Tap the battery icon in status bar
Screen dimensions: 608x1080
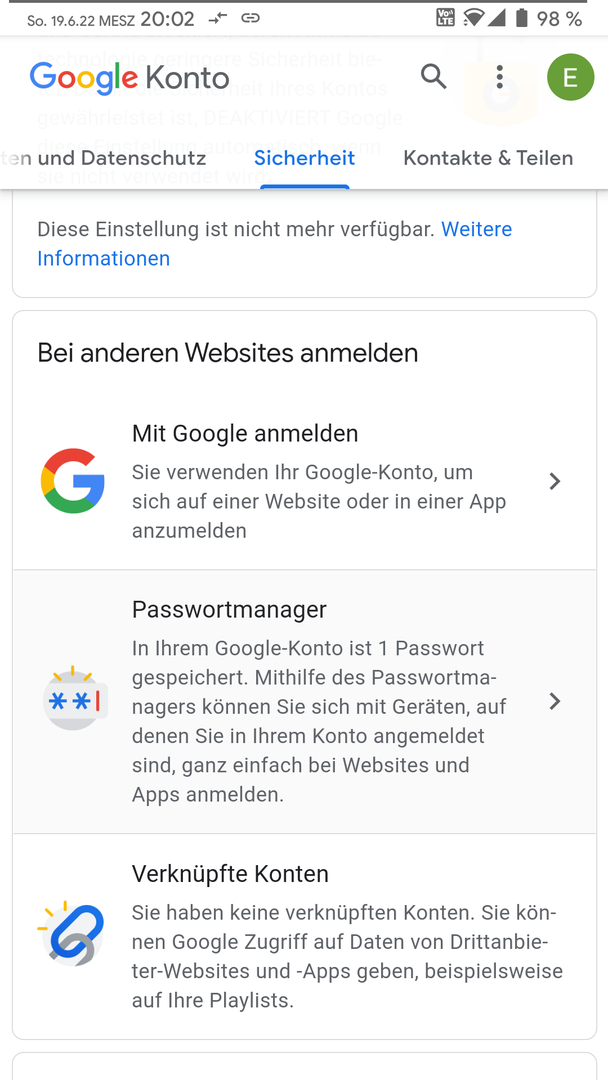click(522, 18)
